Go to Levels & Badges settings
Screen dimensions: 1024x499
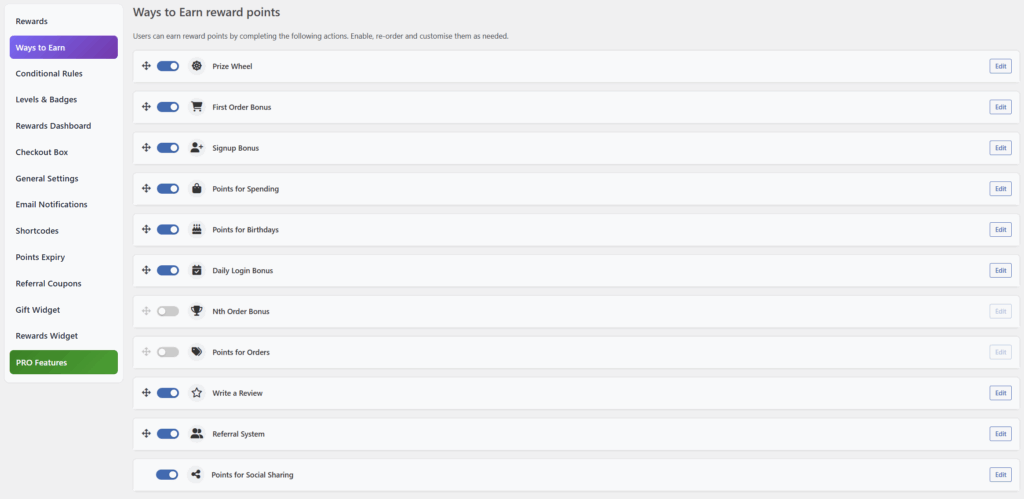click(46, 99)
